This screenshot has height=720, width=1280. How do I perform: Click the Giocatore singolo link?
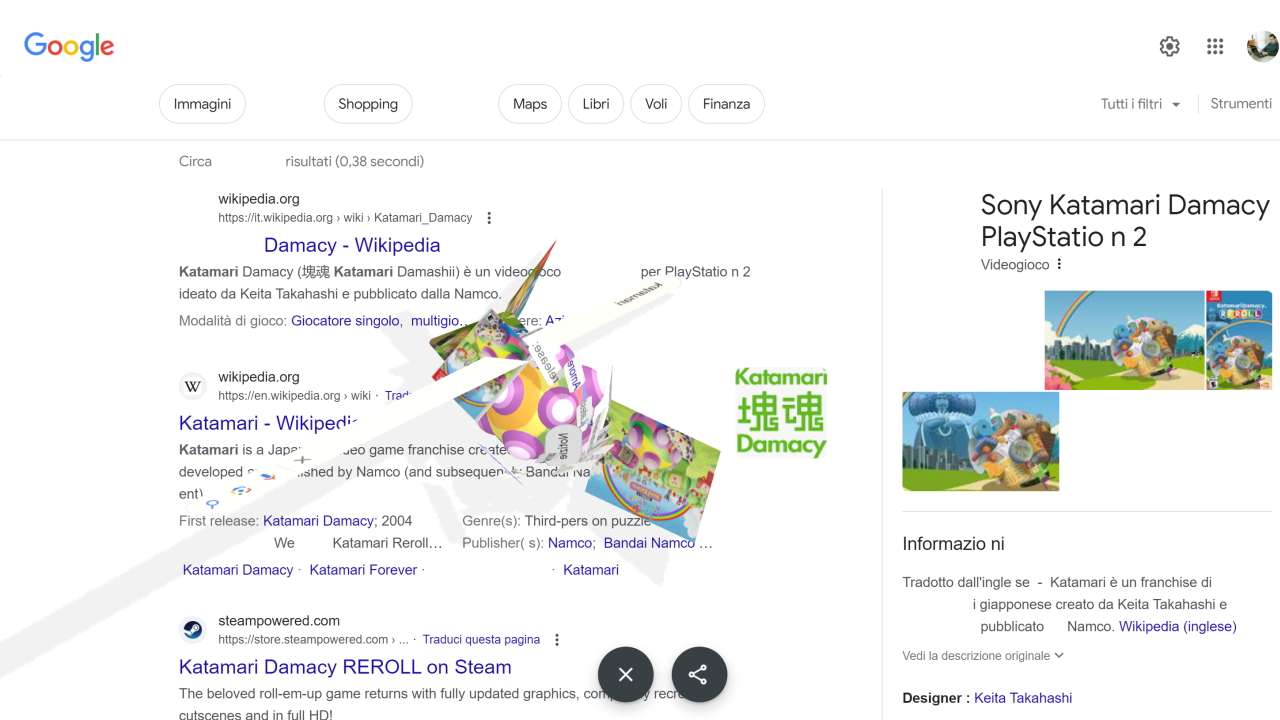coord(345,321)
